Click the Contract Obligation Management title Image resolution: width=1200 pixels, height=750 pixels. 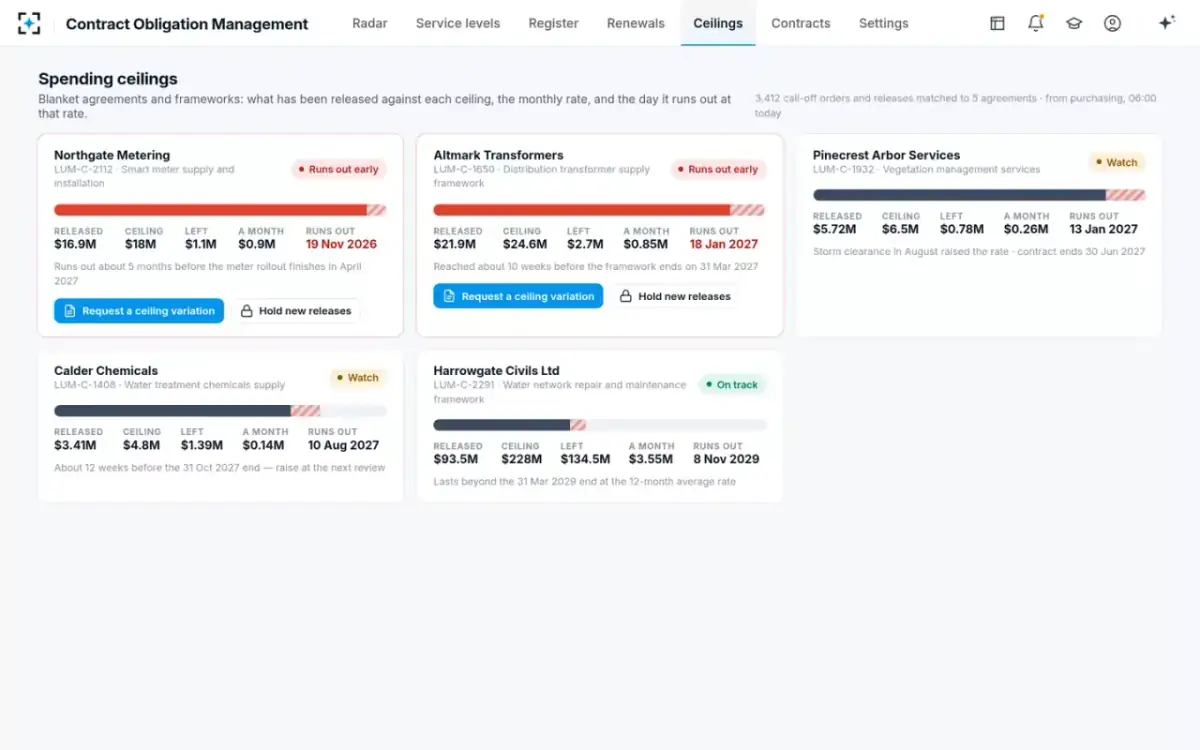pyautogui.click(x=187, y=24)
